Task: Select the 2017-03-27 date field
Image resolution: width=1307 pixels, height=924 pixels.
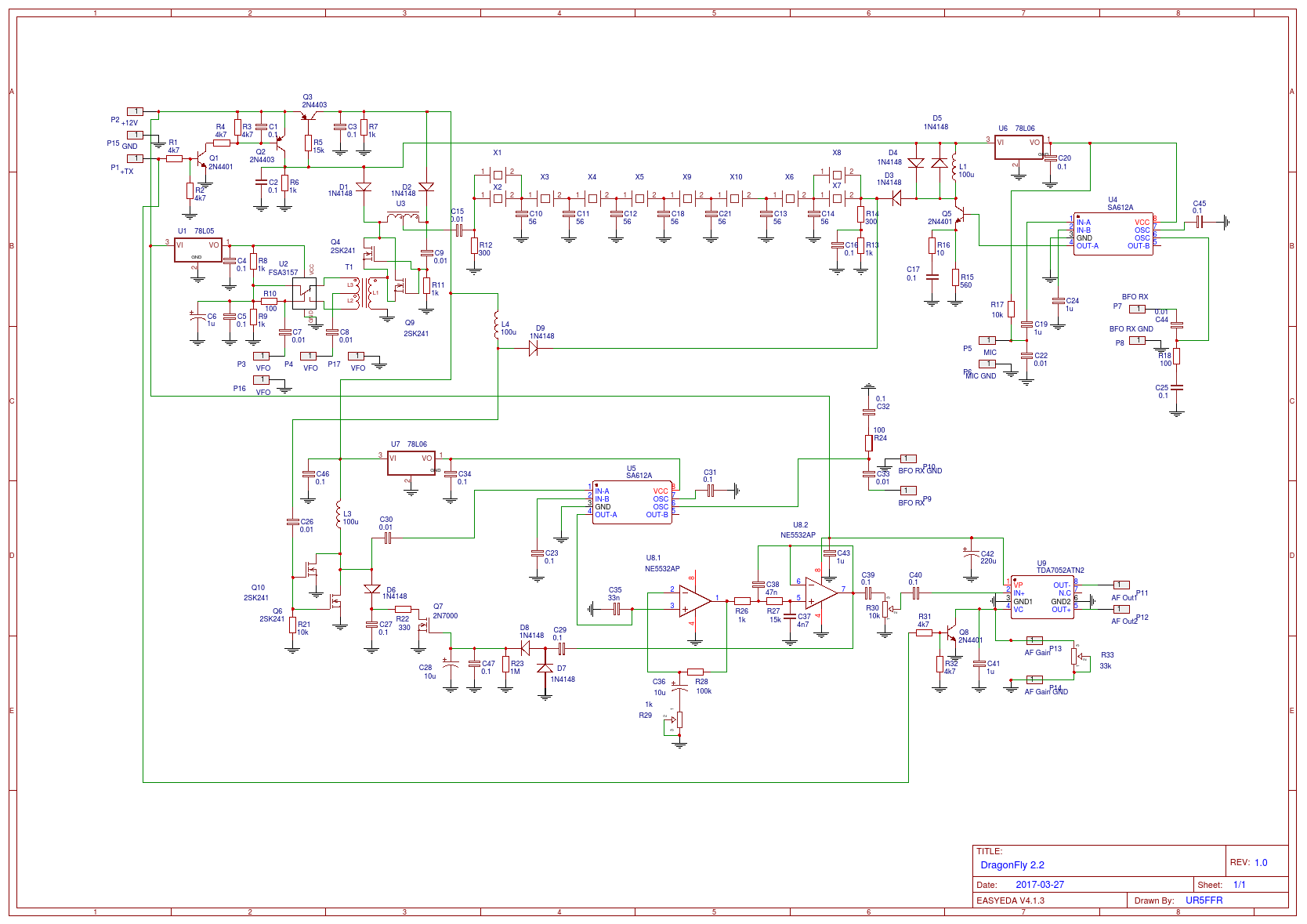Action: (1039, 885)
